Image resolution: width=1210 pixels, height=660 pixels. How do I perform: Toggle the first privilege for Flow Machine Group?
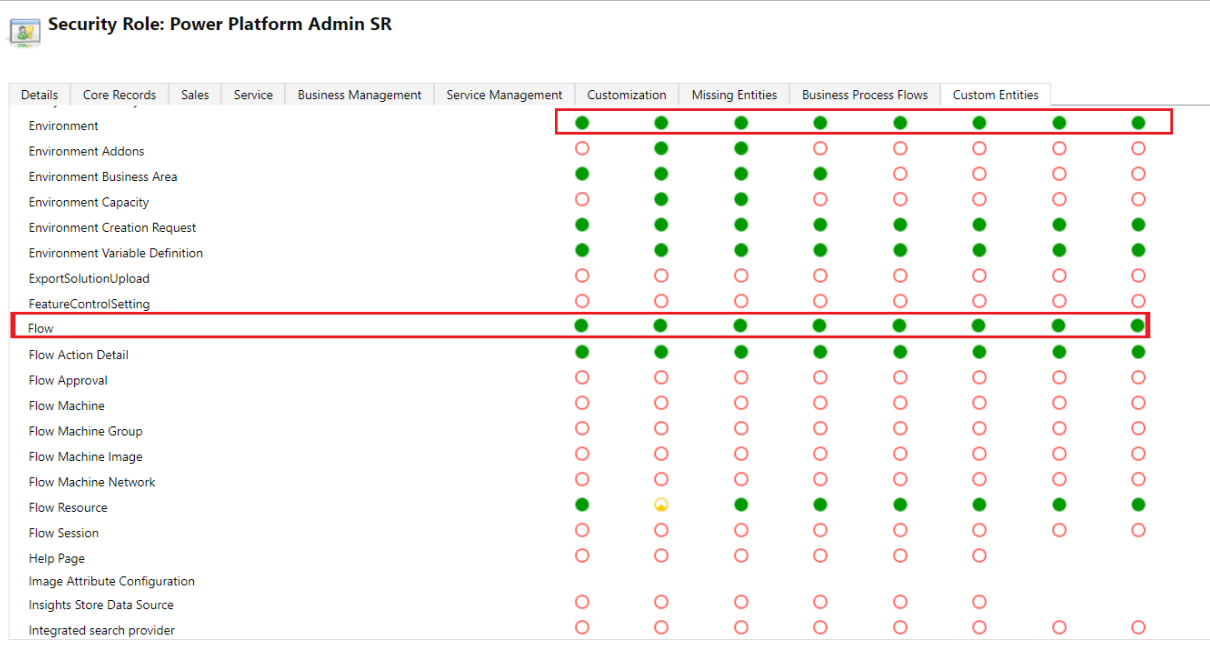[x=581, y=428]
